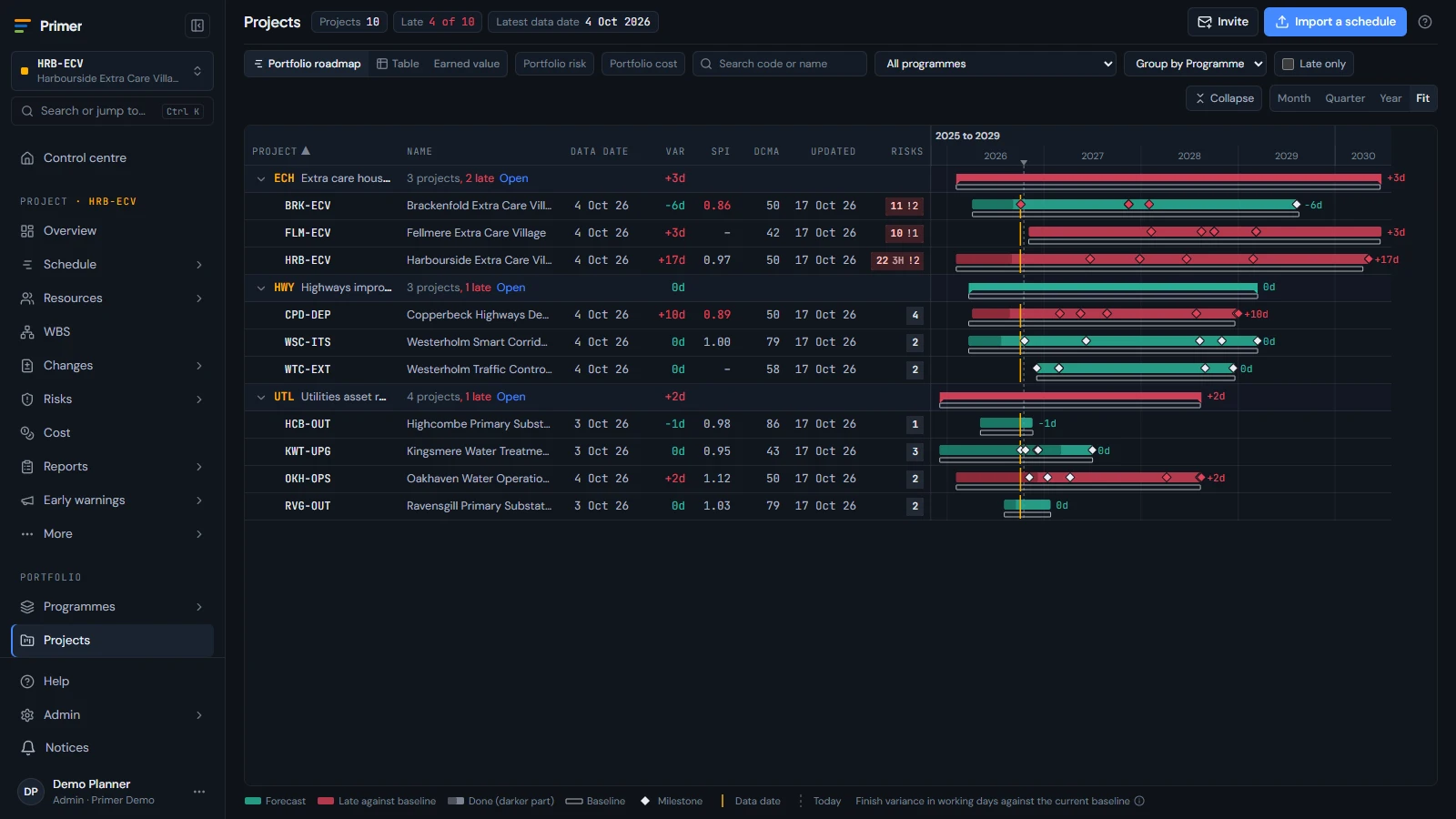This screenshot has height=819, width=1456.
Task: Open the All programmes dropdown
Action: (996, 64)
